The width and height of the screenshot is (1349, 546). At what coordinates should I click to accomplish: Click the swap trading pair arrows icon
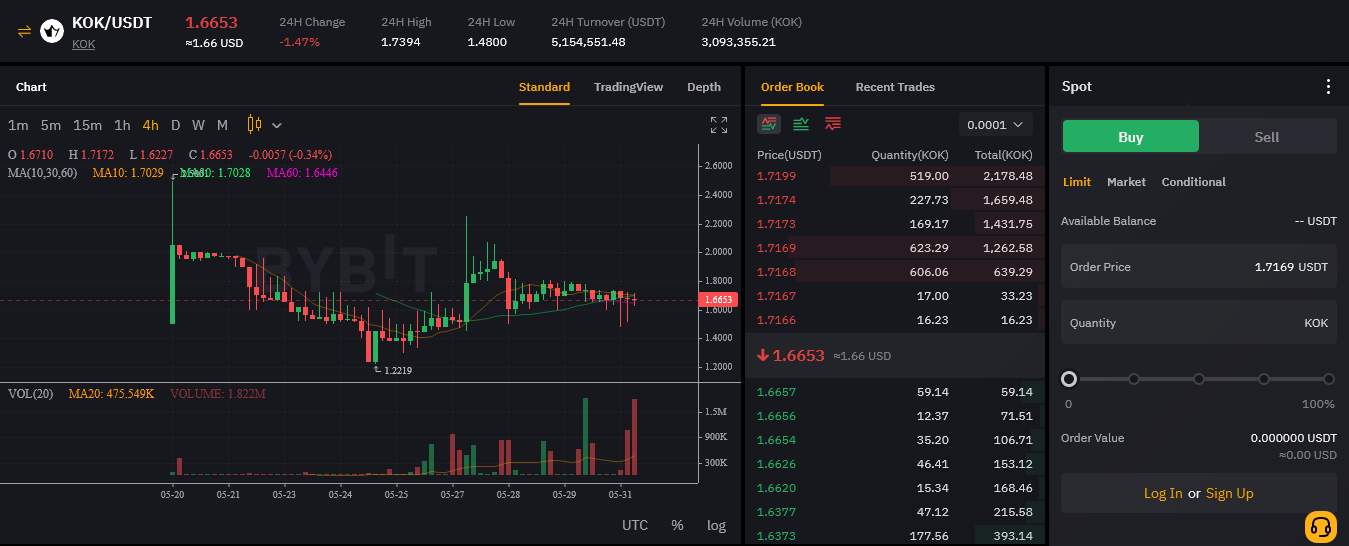(25, 31)
